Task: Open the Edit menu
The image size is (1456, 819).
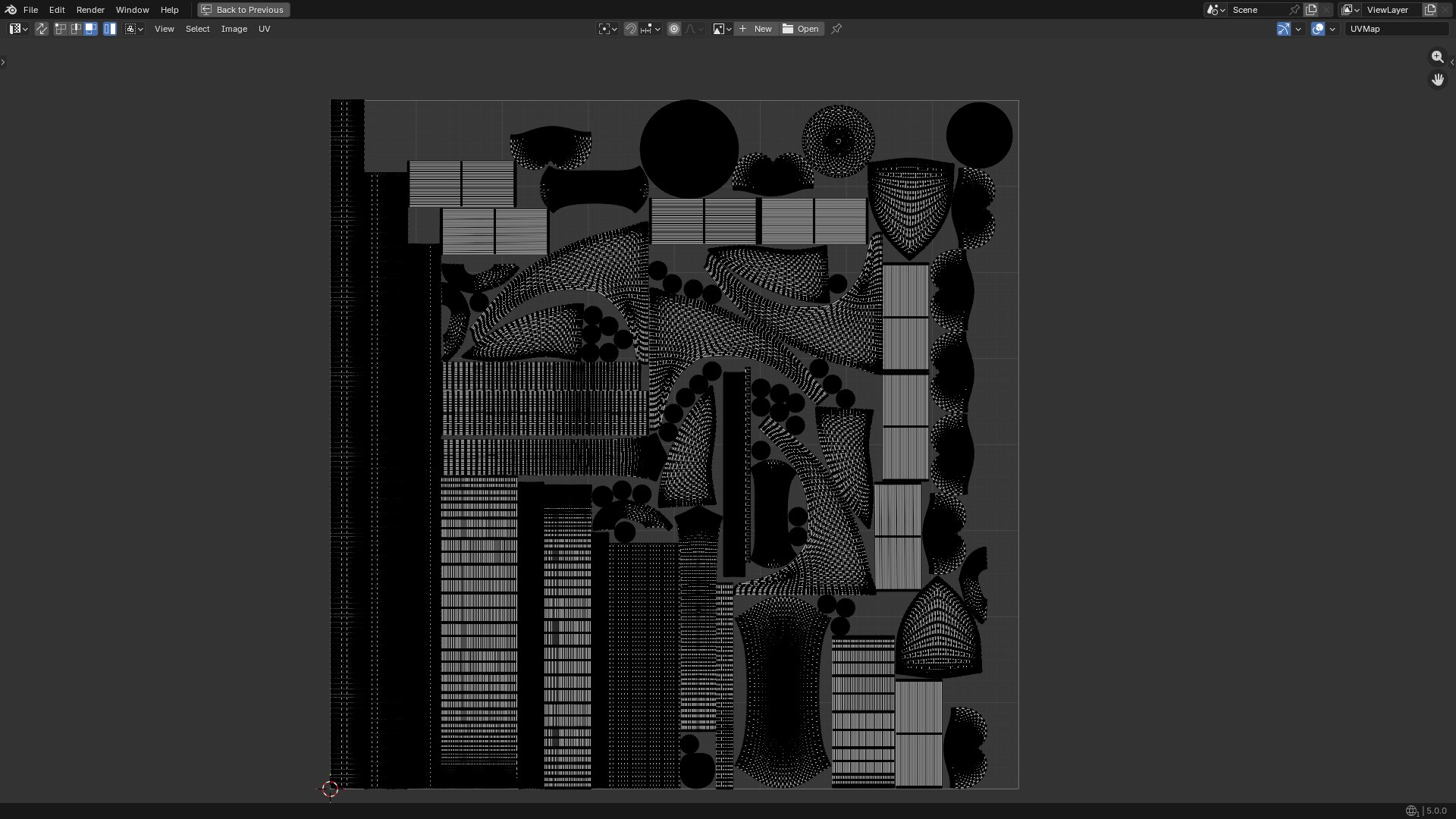Action: tap(57, 10)
